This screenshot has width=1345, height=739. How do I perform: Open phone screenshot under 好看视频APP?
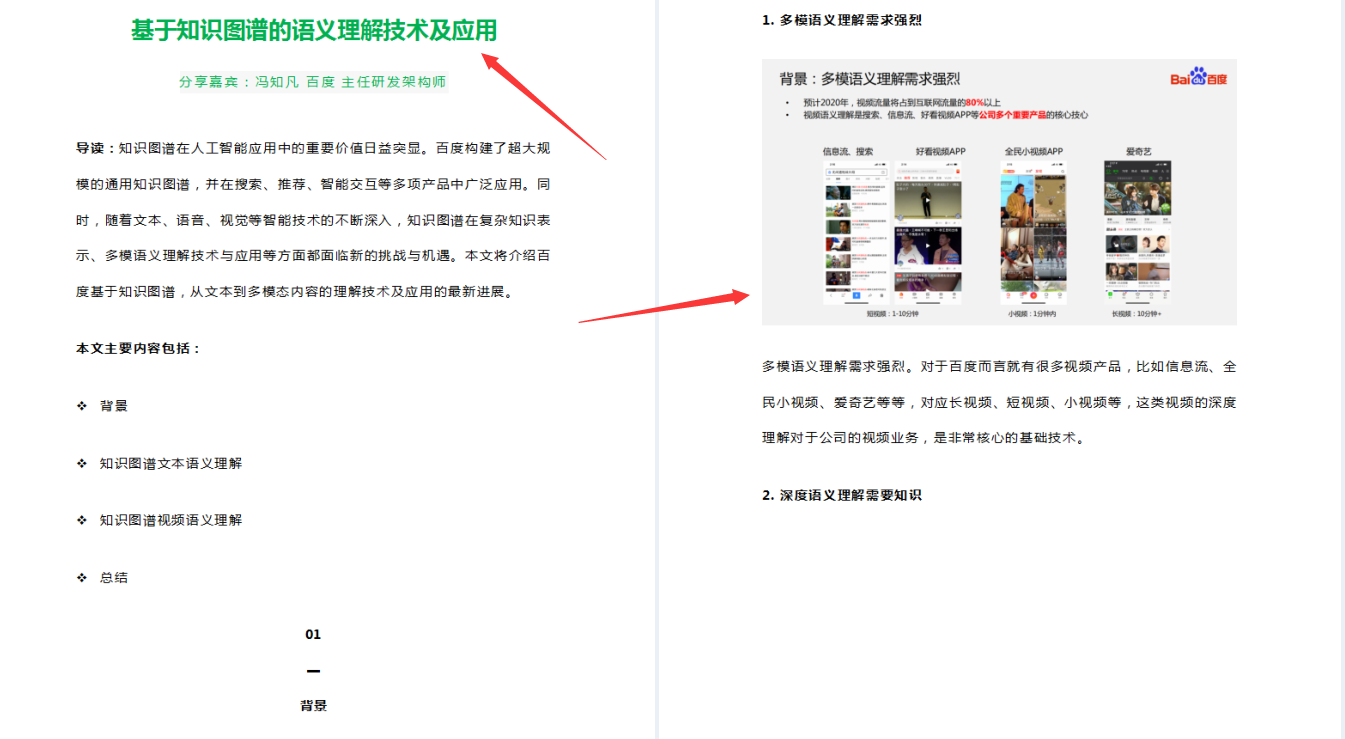click(928, 232)
